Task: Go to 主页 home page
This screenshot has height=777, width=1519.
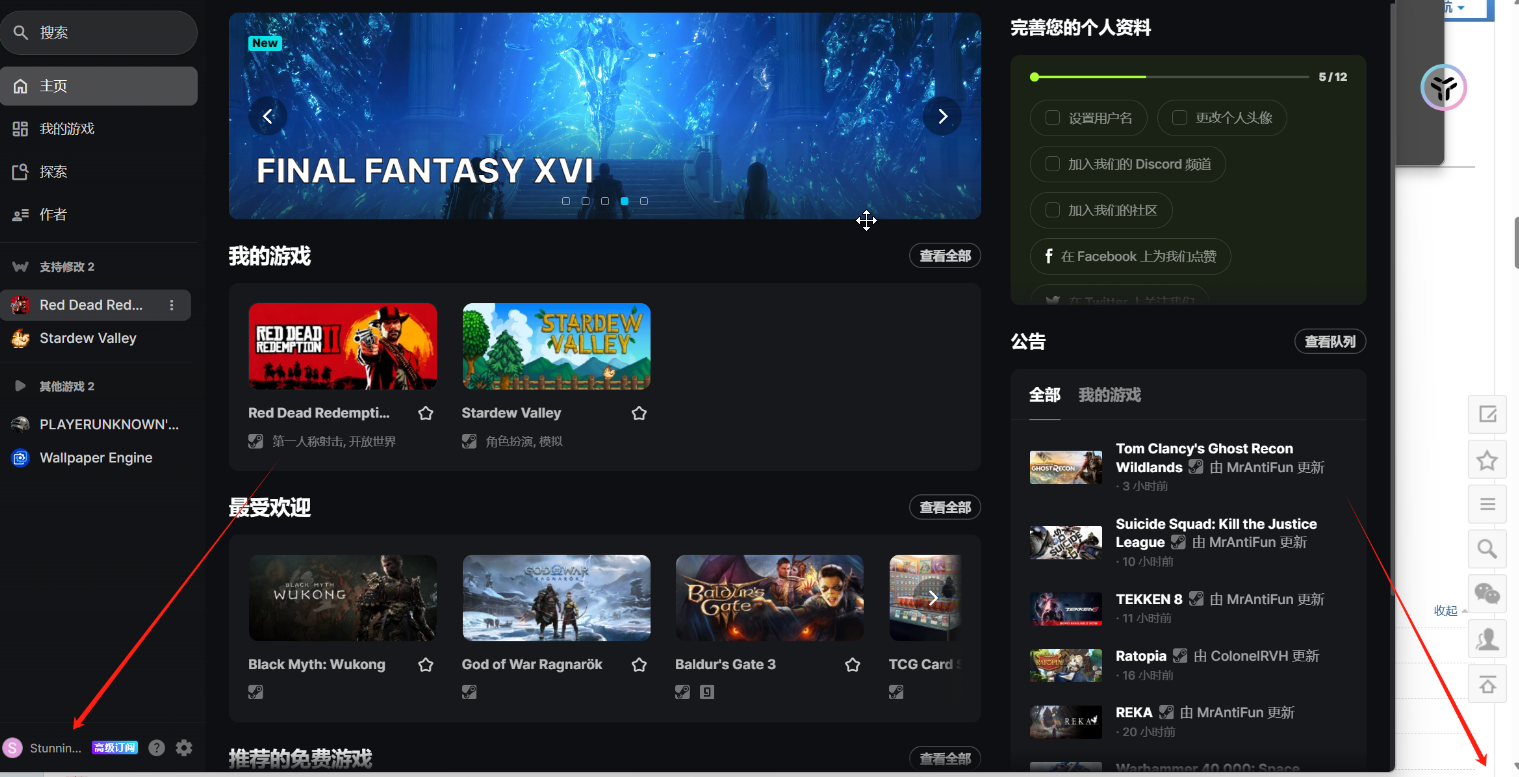Action: (99, 86)
